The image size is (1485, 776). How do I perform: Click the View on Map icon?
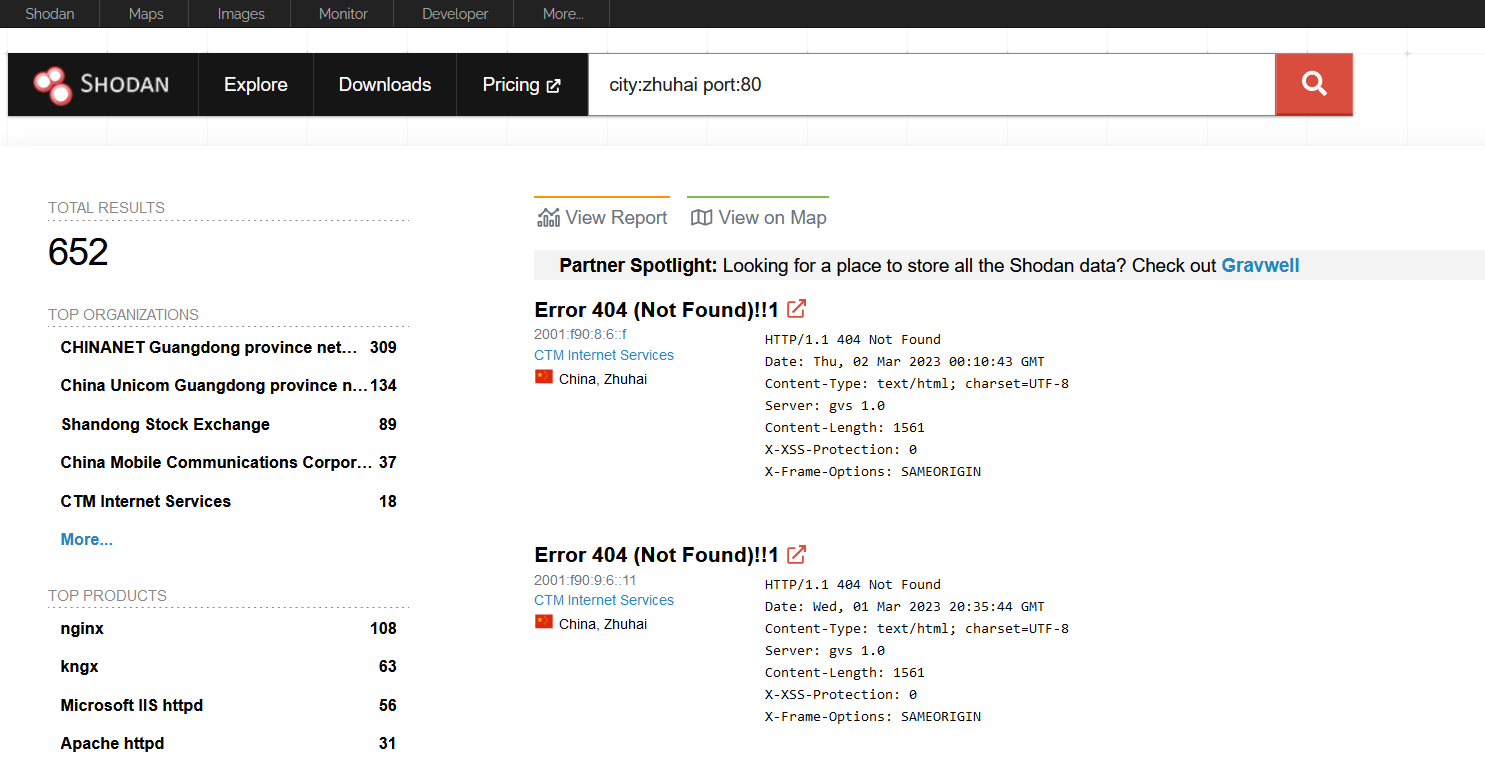(x=702, y=217)
